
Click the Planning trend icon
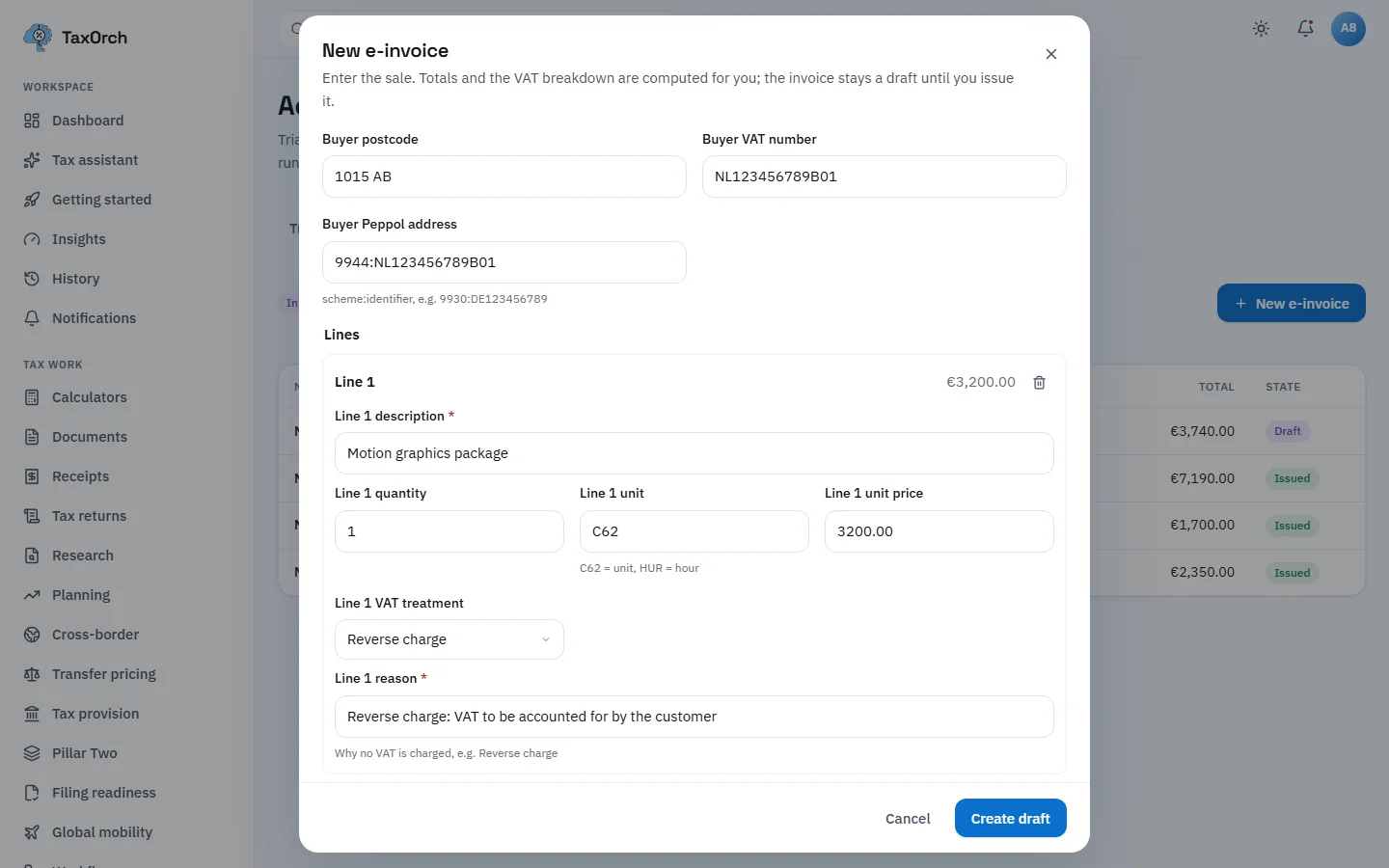(x=32, y=595)
